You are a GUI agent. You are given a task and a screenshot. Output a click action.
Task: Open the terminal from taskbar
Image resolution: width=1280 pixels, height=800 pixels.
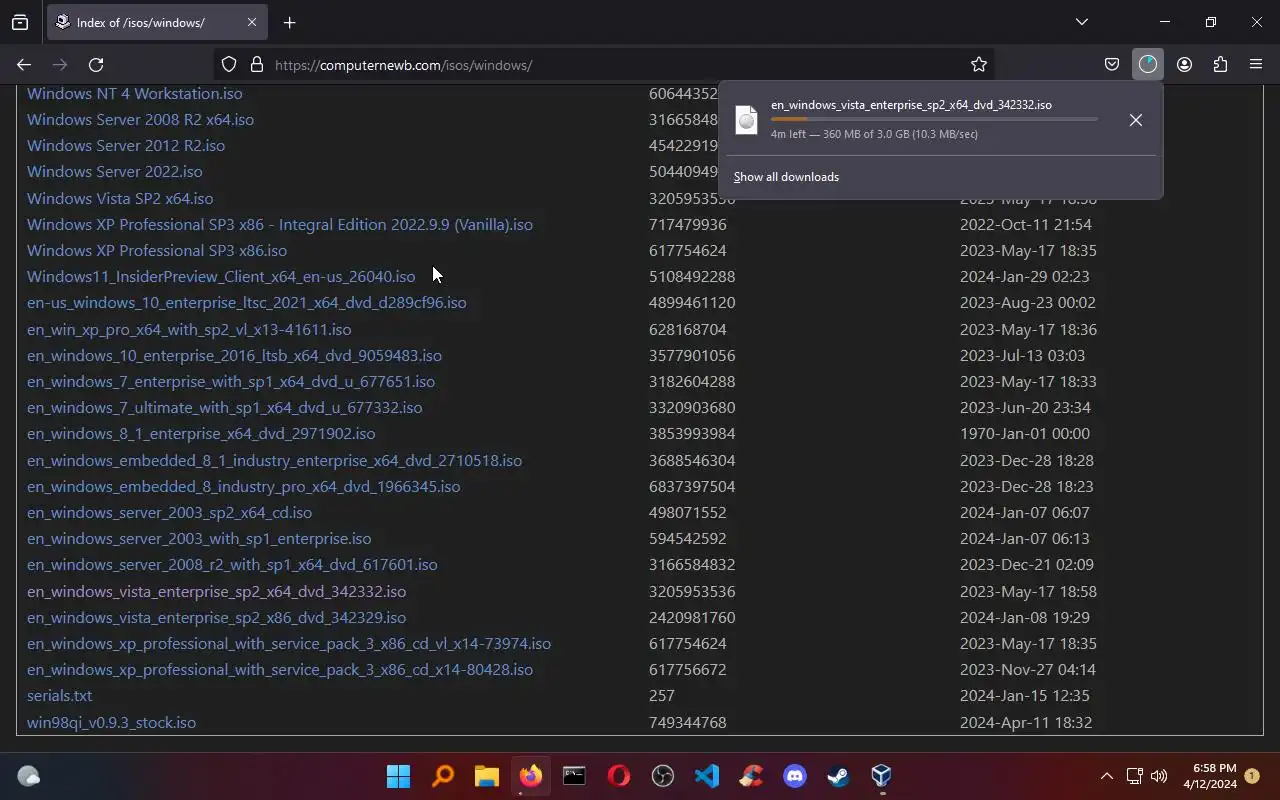tap(574, 776)
